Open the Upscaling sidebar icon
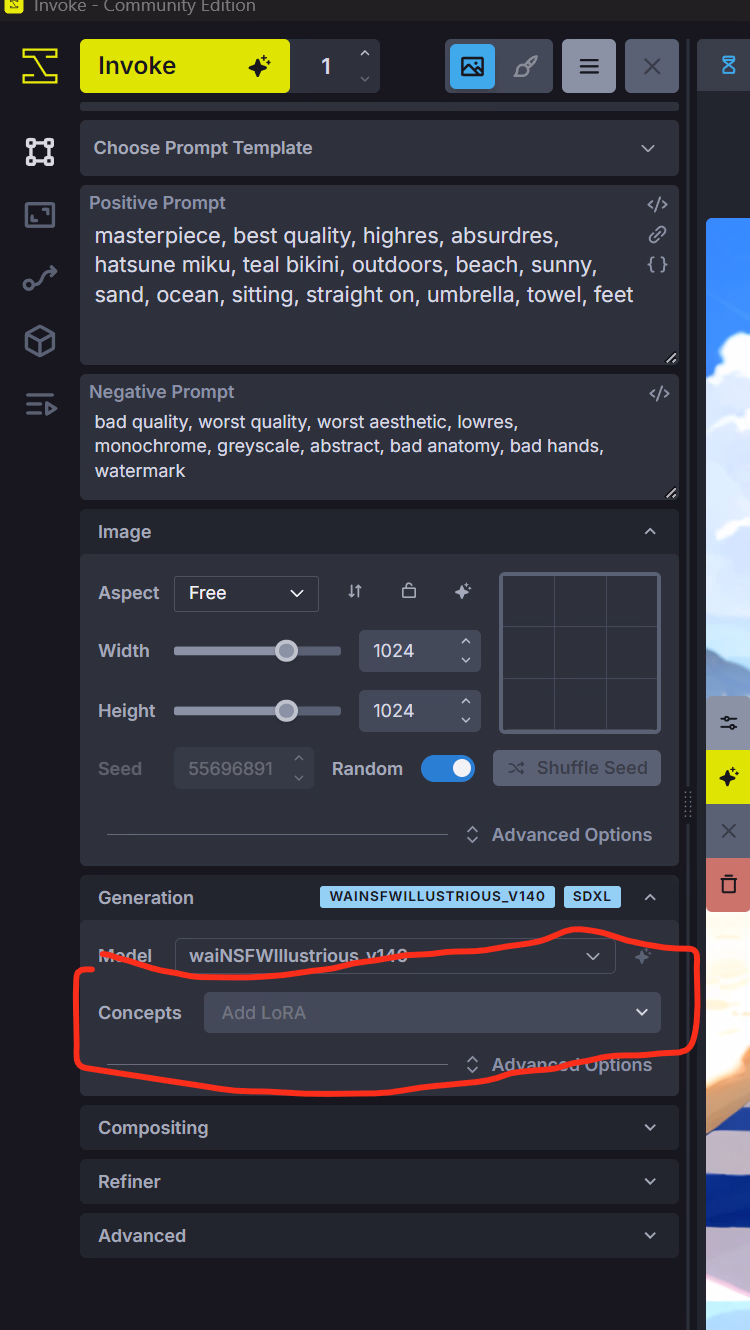The height and width of the screenshot is (1330, 750). tap(40, 215)
